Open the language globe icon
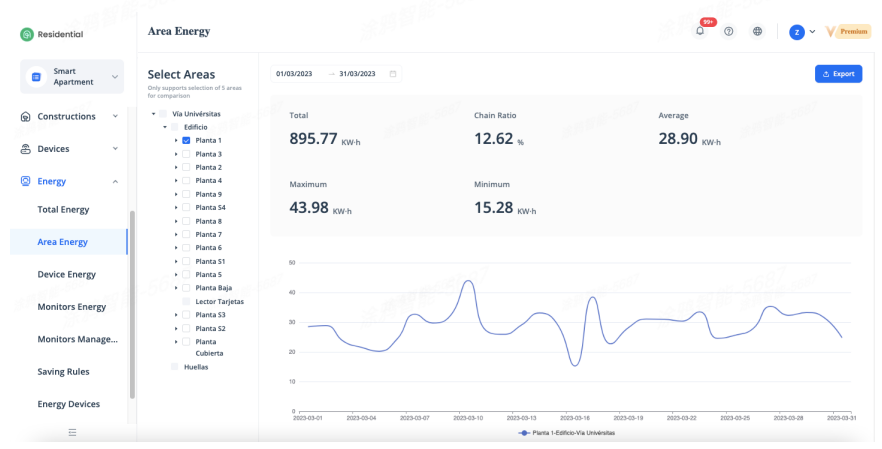 pos(757,32)
